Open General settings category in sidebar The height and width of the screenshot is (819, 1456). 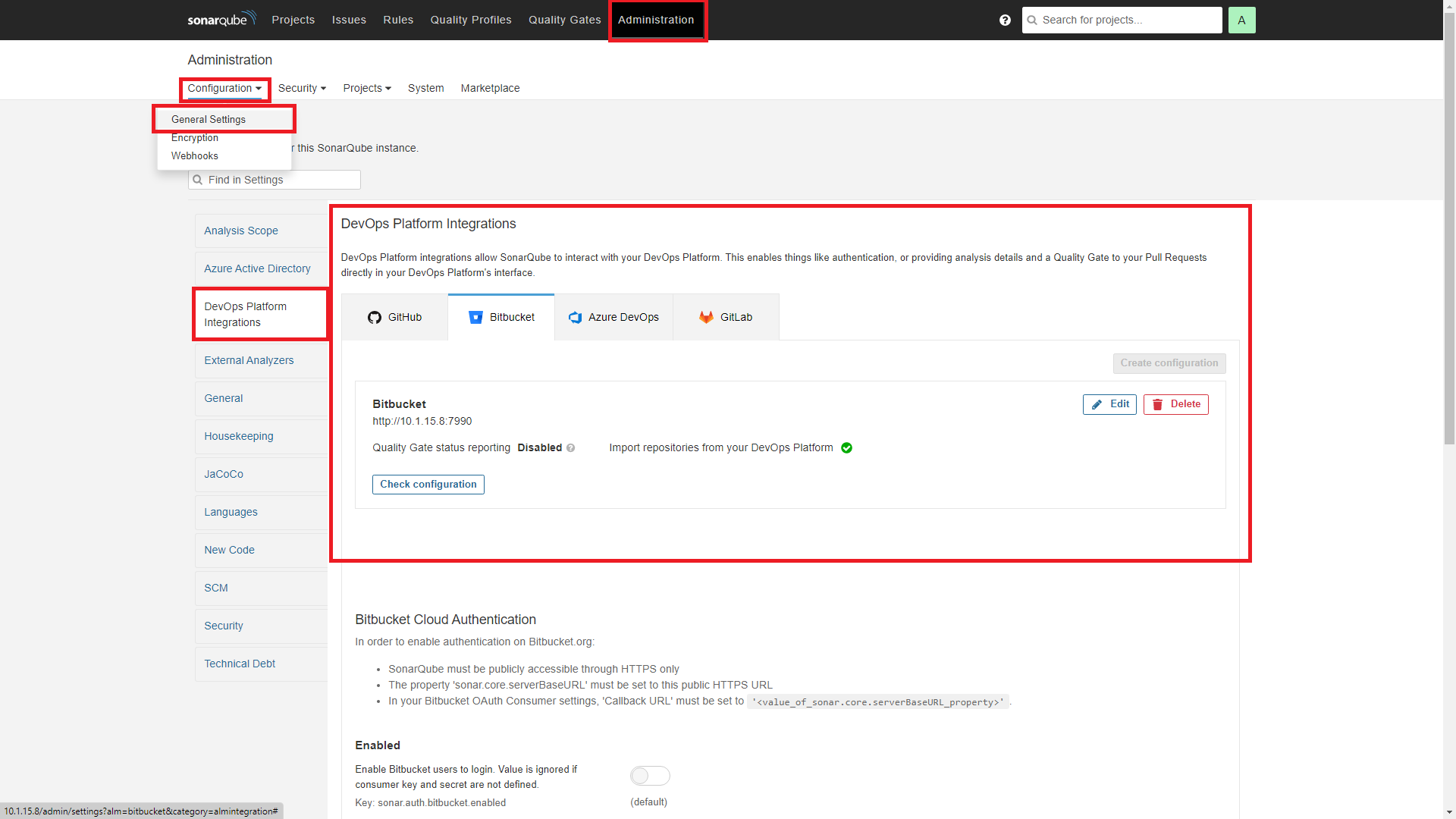click(x=262, y=399)
